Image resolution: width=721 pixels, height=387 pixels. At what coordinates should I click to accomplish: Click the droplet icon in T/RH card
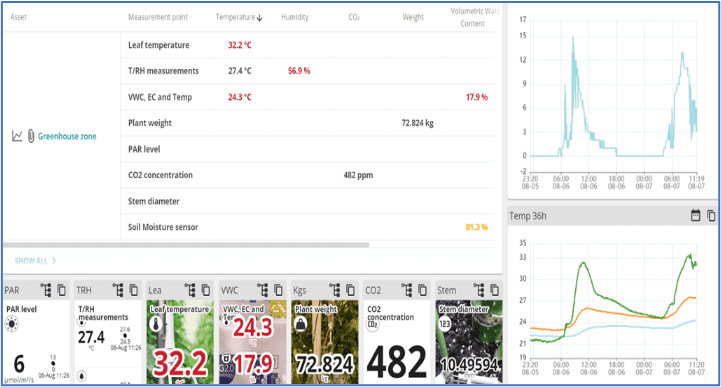click(x=82, y=376)
